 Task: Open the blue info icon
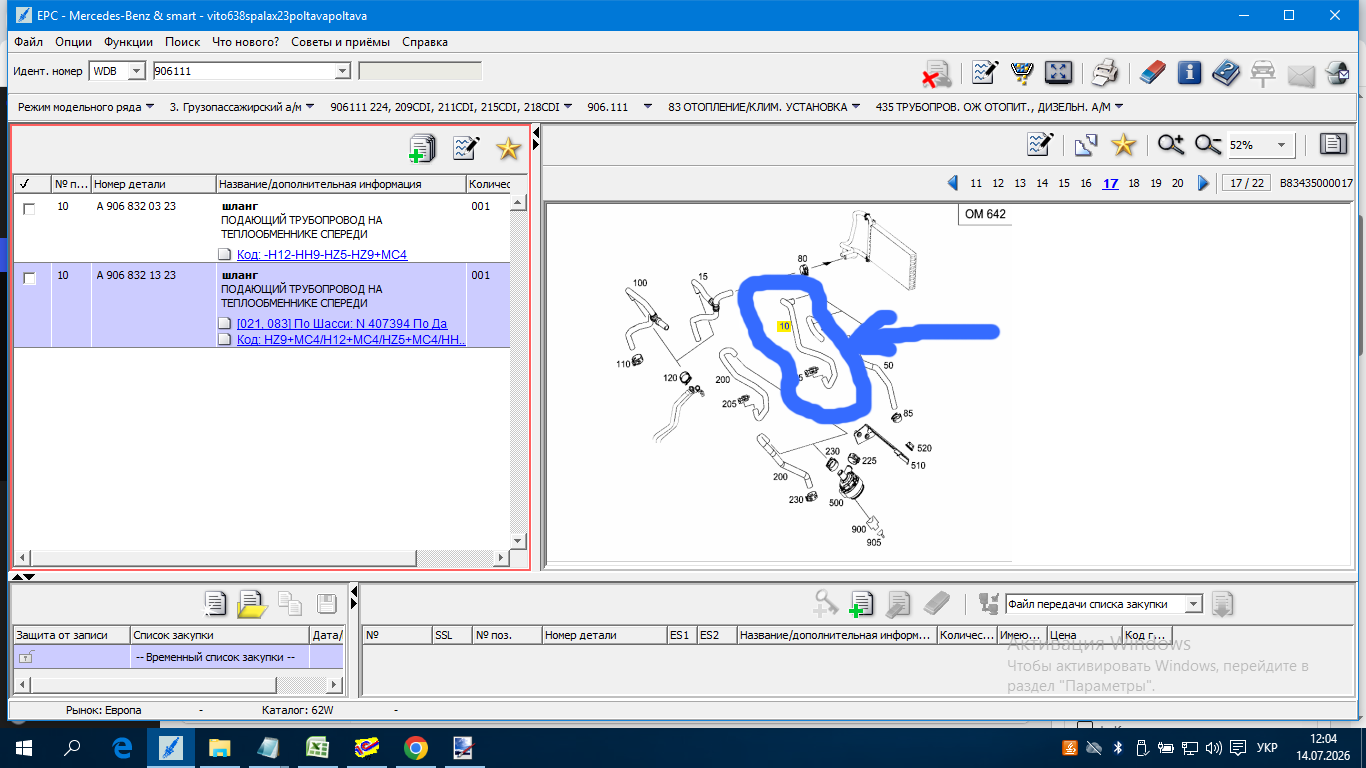pos(1189,72)
